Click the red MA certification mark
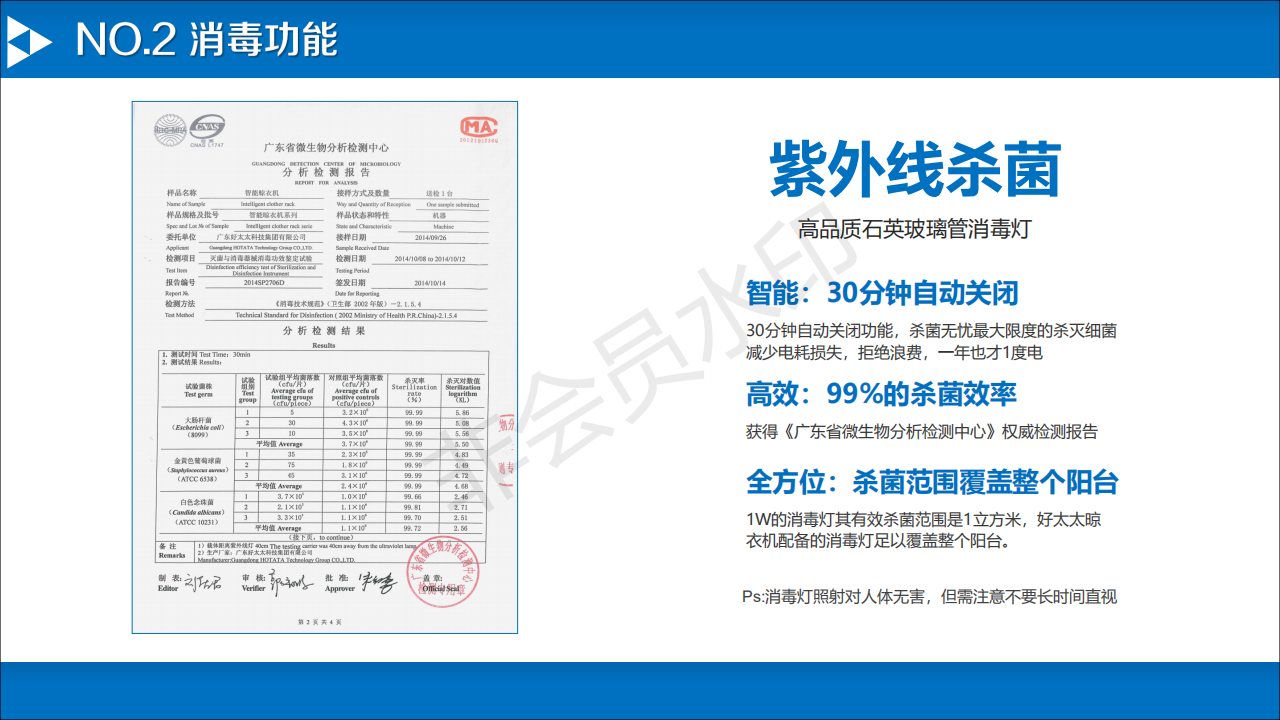 478,127
